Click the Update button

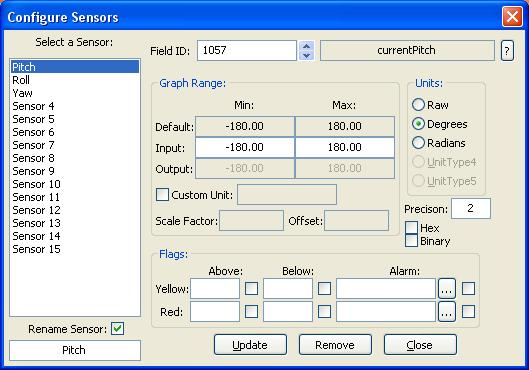point(250,345)
